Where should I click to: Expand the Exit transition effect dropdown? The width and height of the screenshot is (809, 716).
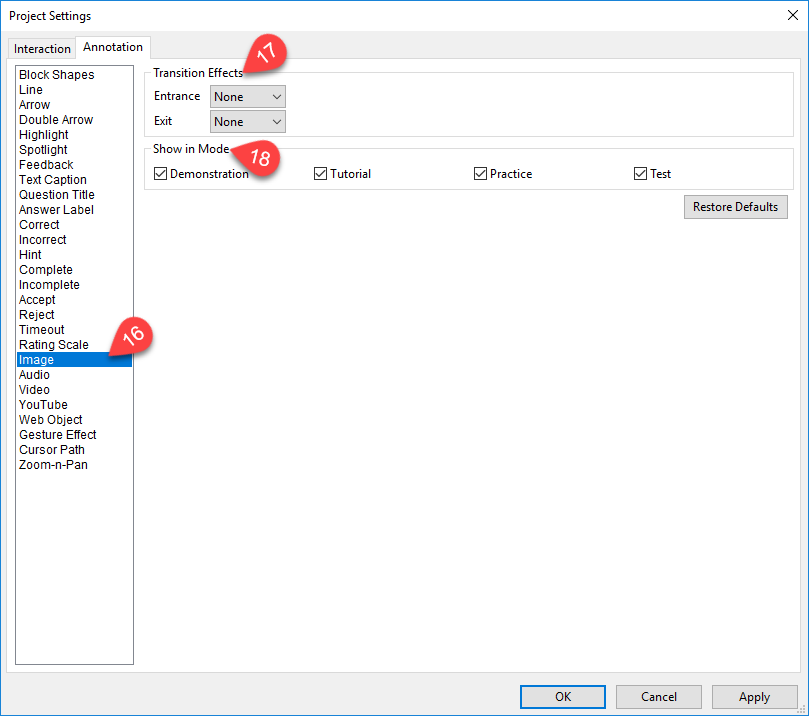pyautogui.click(x=248, y=122)
